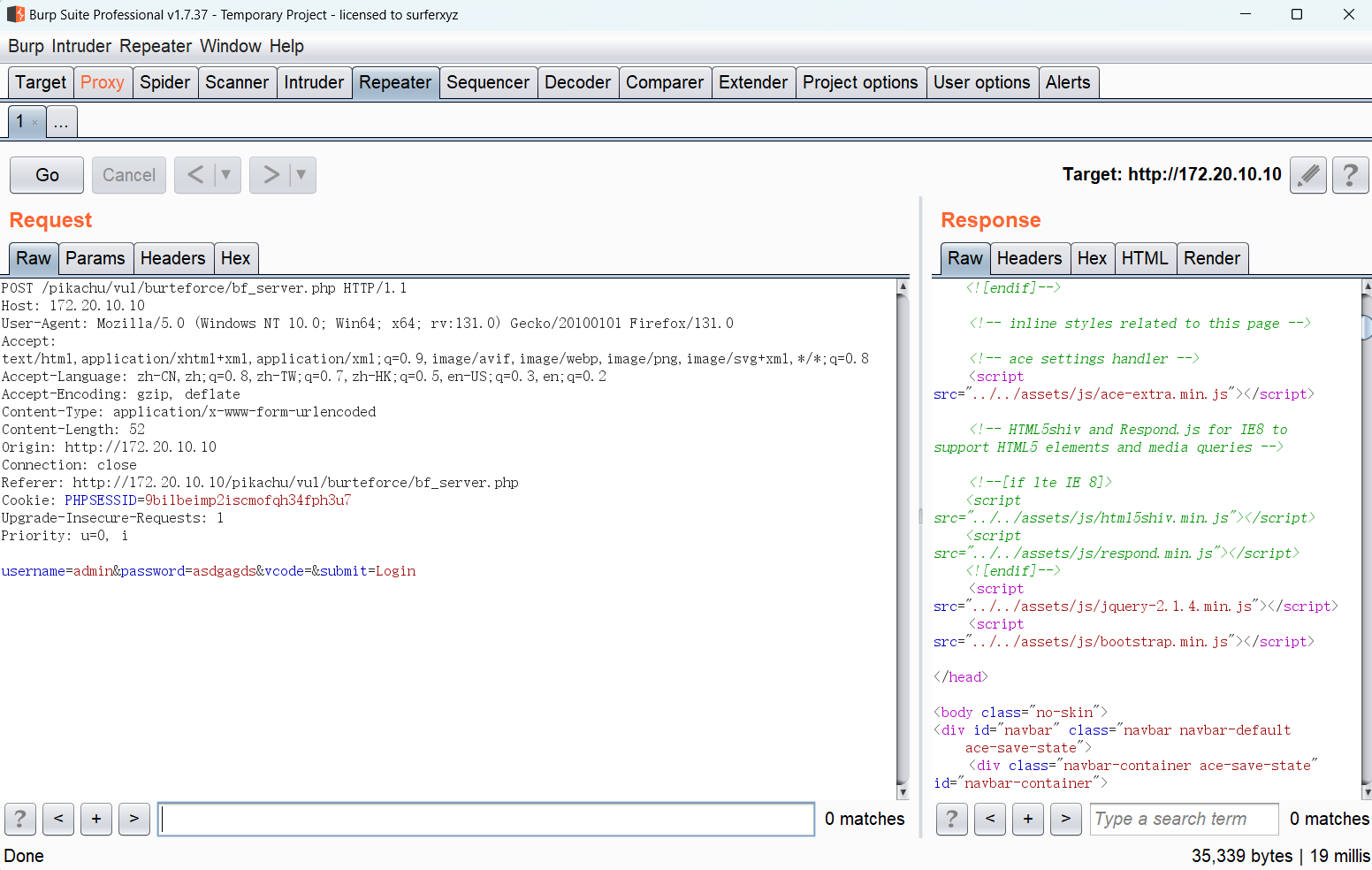Open Repeater help question mark icon
1372x870 pixels.
[1350, 175]
